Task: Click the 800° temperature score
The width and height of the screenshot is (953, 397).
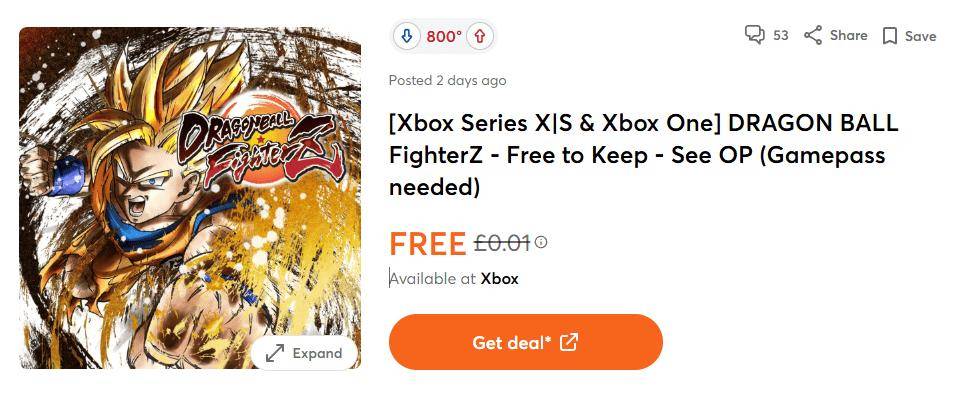Action: 444,36
